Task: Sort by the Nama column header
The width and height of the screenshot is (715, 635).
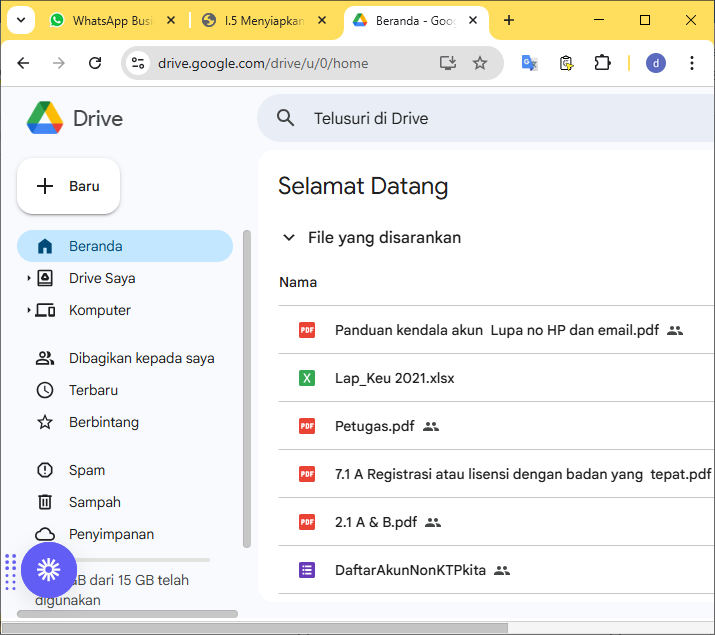Action: click(x=298, y=282)
